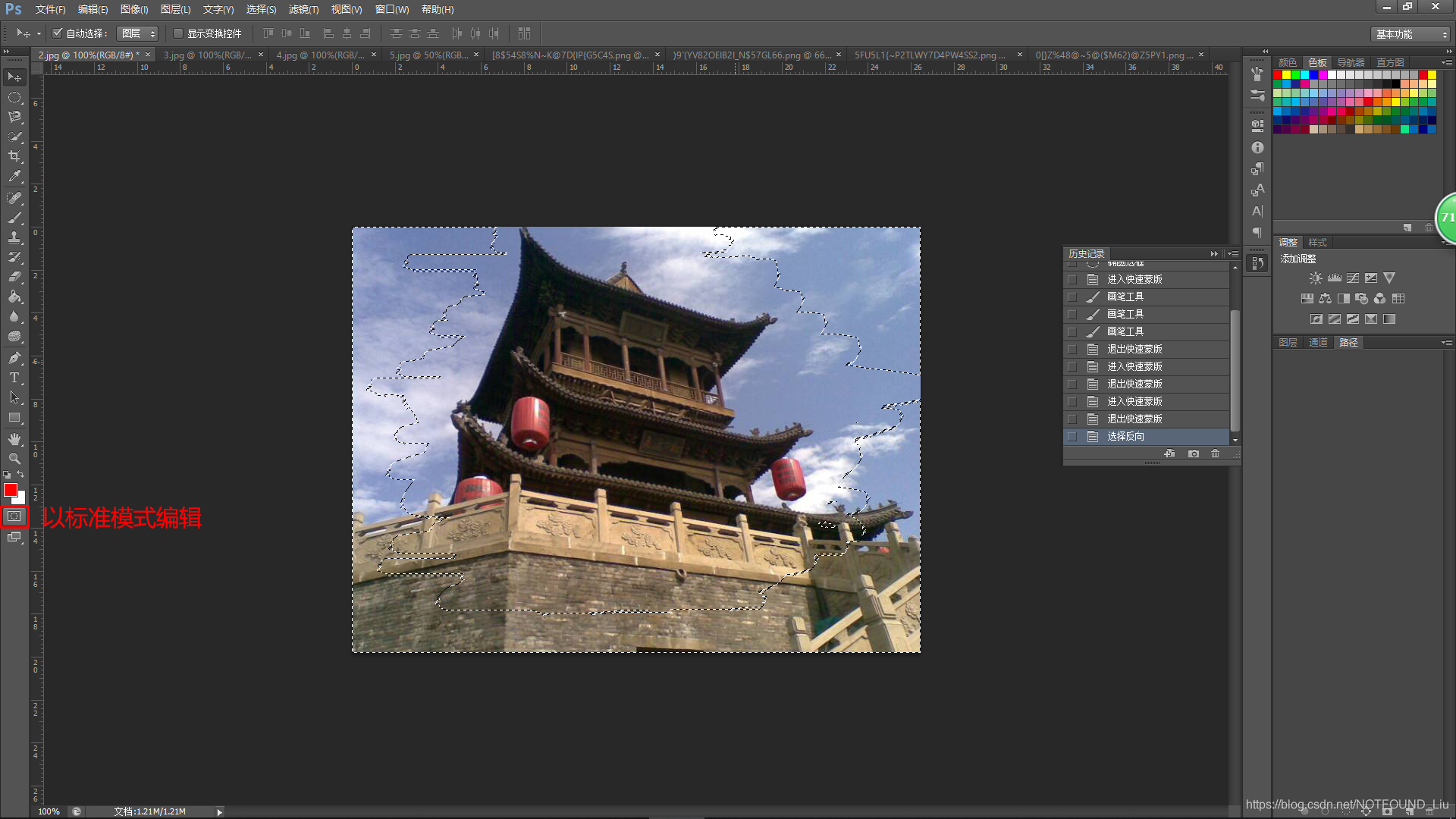Select the Eyedropper tool

[14, 176]
